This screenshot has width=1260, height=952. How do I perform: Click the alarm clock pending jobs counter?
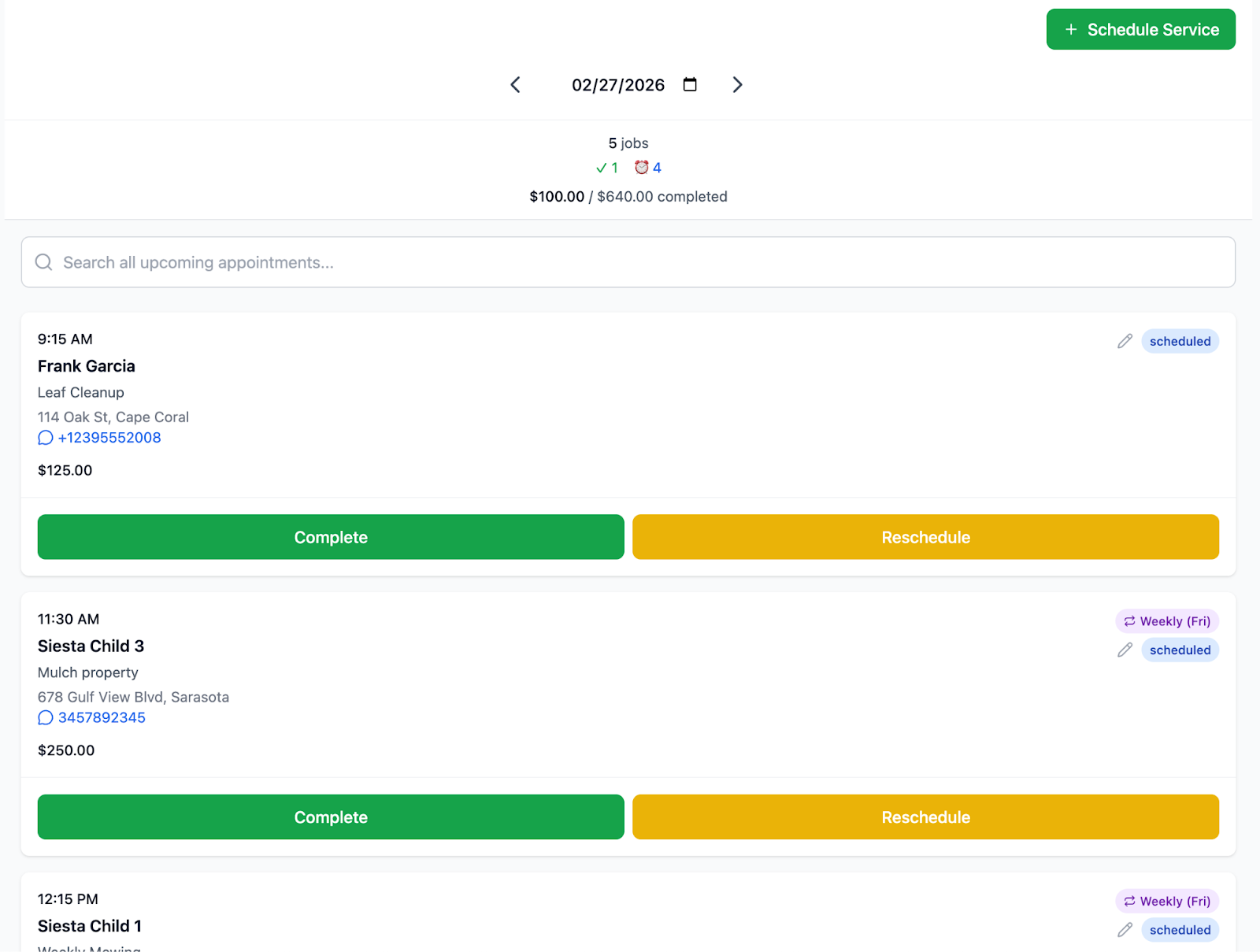click(647, 168)
